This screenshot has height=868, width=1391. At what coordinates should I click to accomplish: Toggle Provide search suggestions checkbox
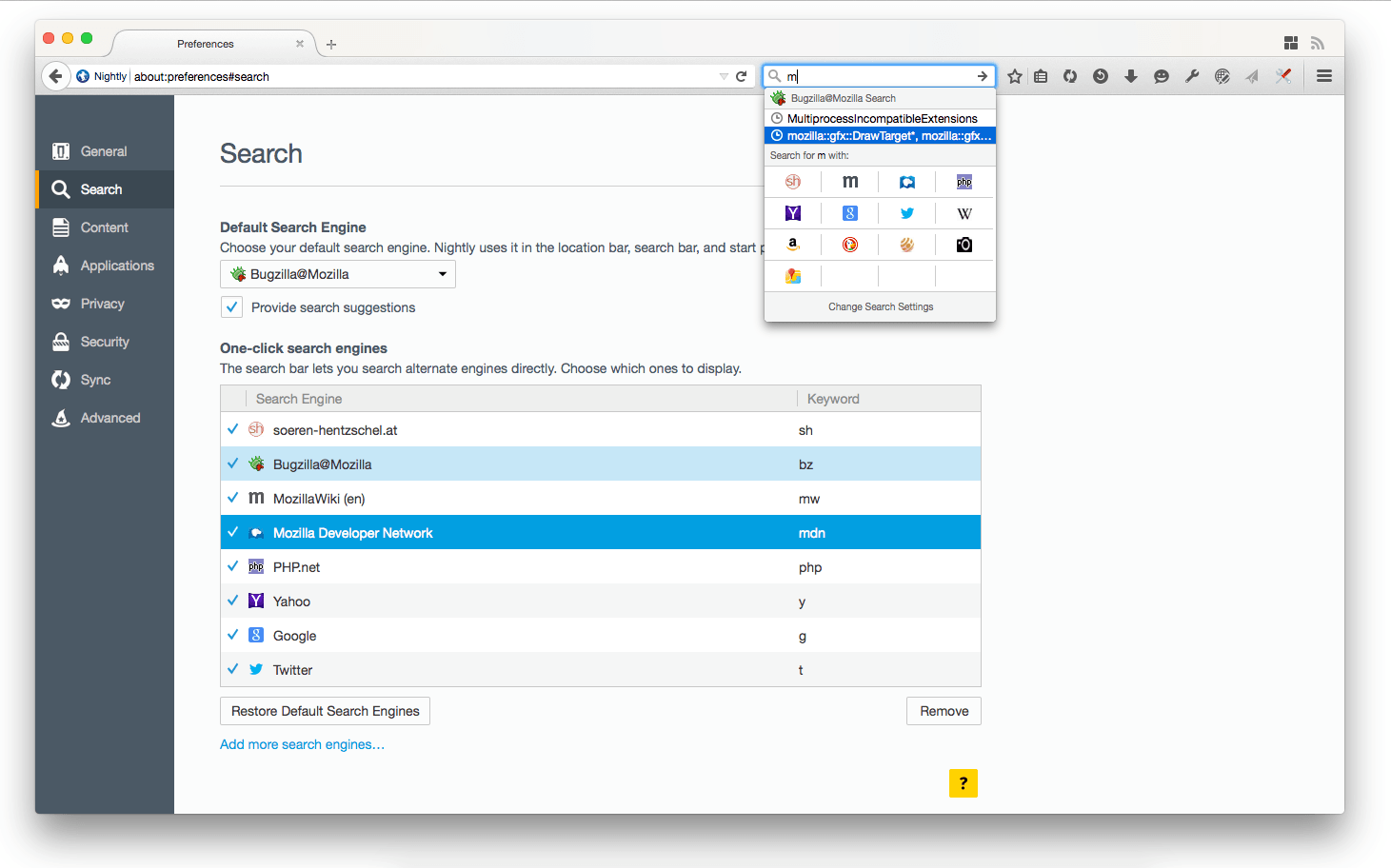[231, 307]
